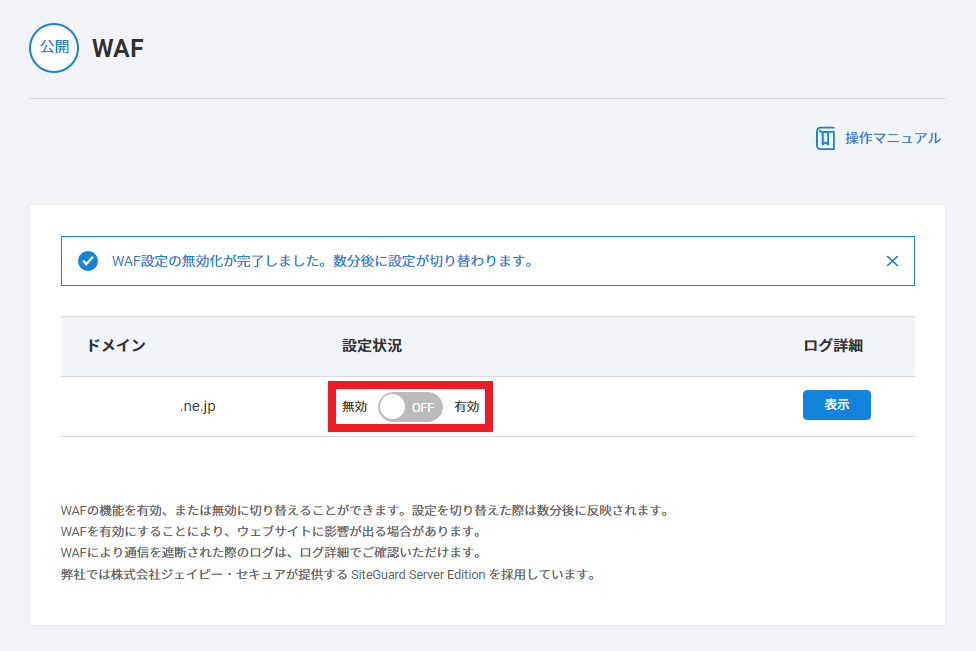Screen dimensions: 976x651
Task: Dismiss the WAF無効化 completion notification
Action: click(892, 261)
